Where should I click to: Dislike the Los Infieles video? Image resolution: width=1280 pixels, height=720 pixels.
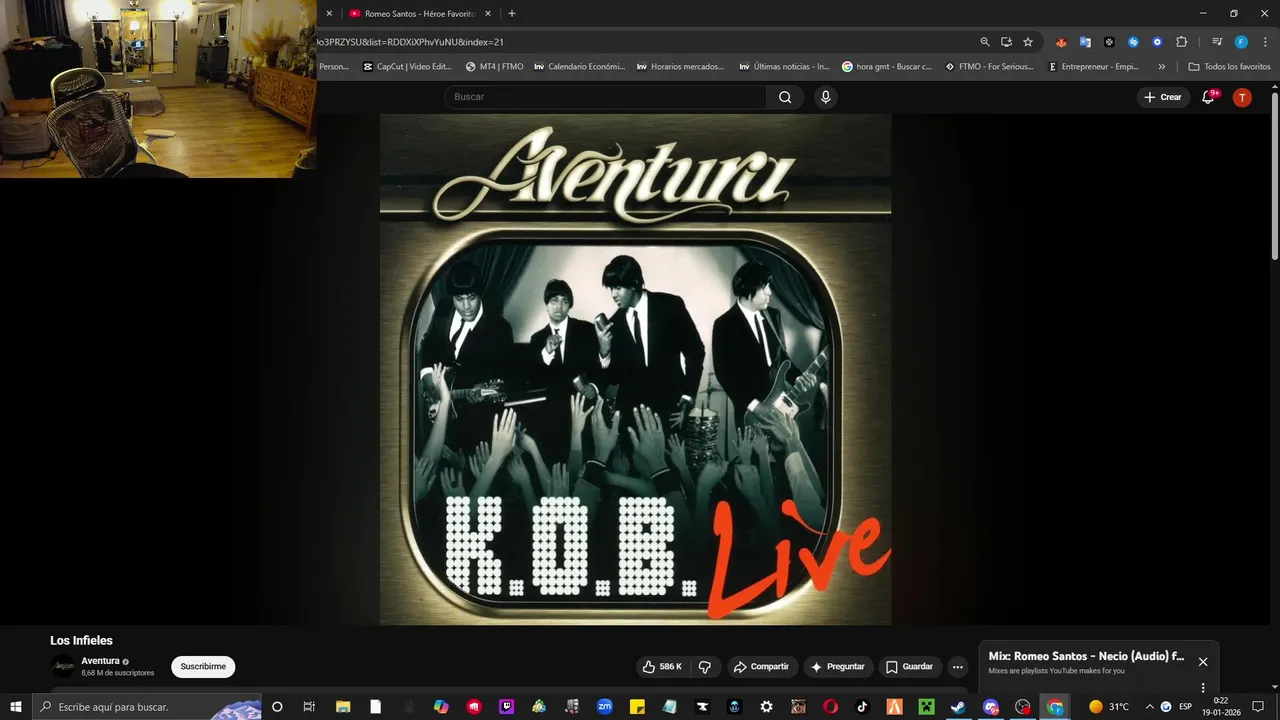[x=704, y=667]
